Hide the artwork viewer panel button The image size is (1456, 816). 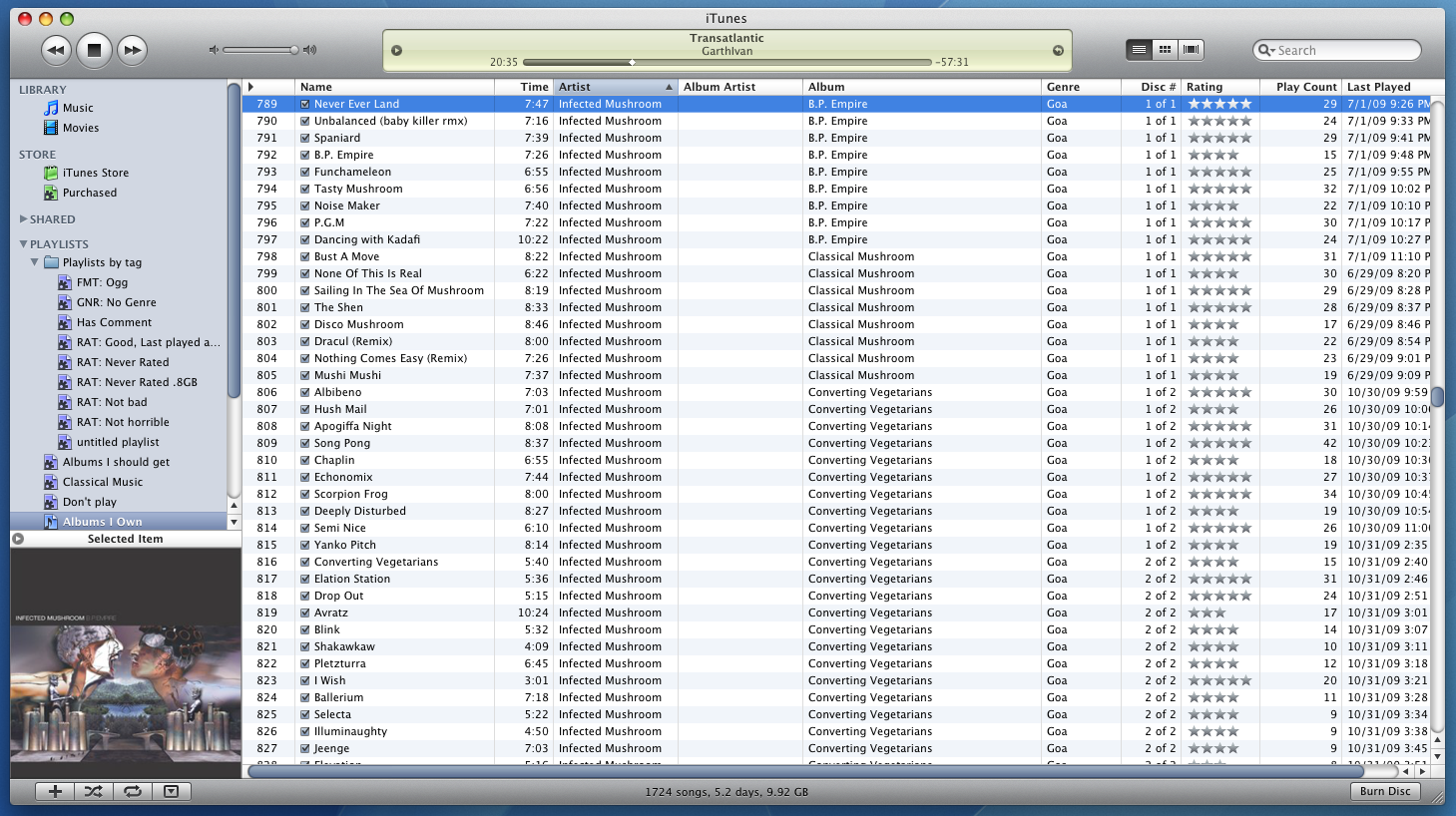(x=171, y=791)
